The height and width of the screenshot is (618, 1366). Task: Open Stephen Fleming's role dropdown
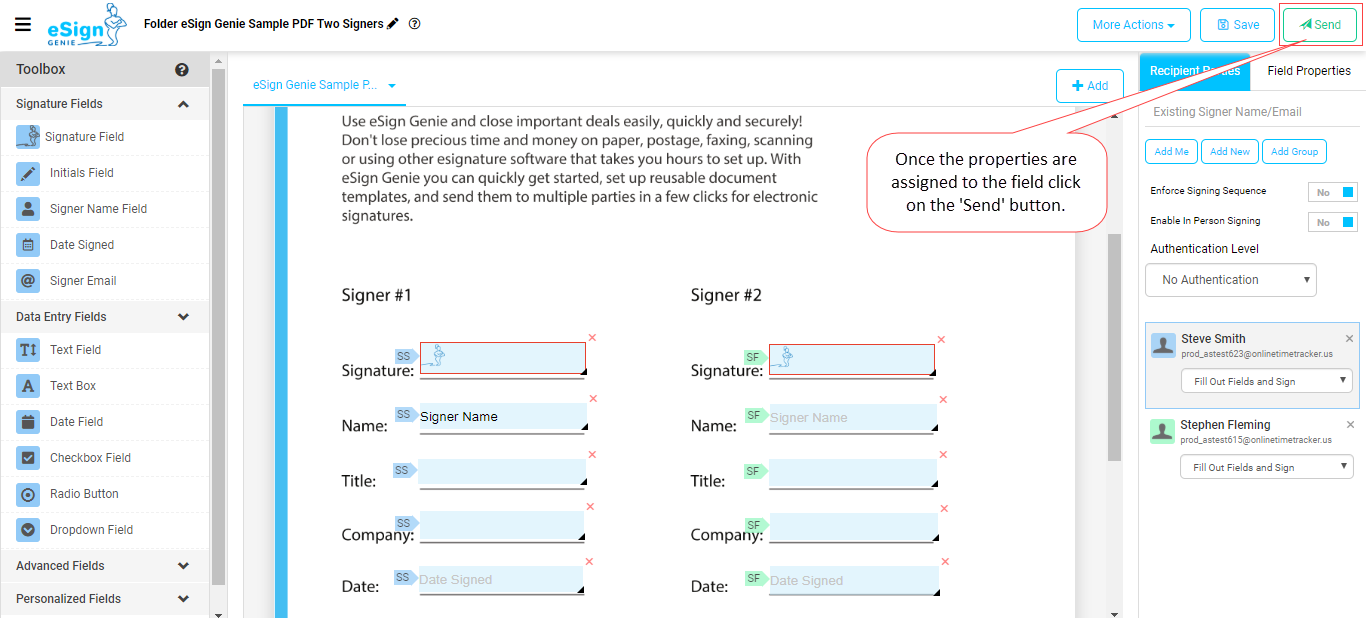[1266, 467]
